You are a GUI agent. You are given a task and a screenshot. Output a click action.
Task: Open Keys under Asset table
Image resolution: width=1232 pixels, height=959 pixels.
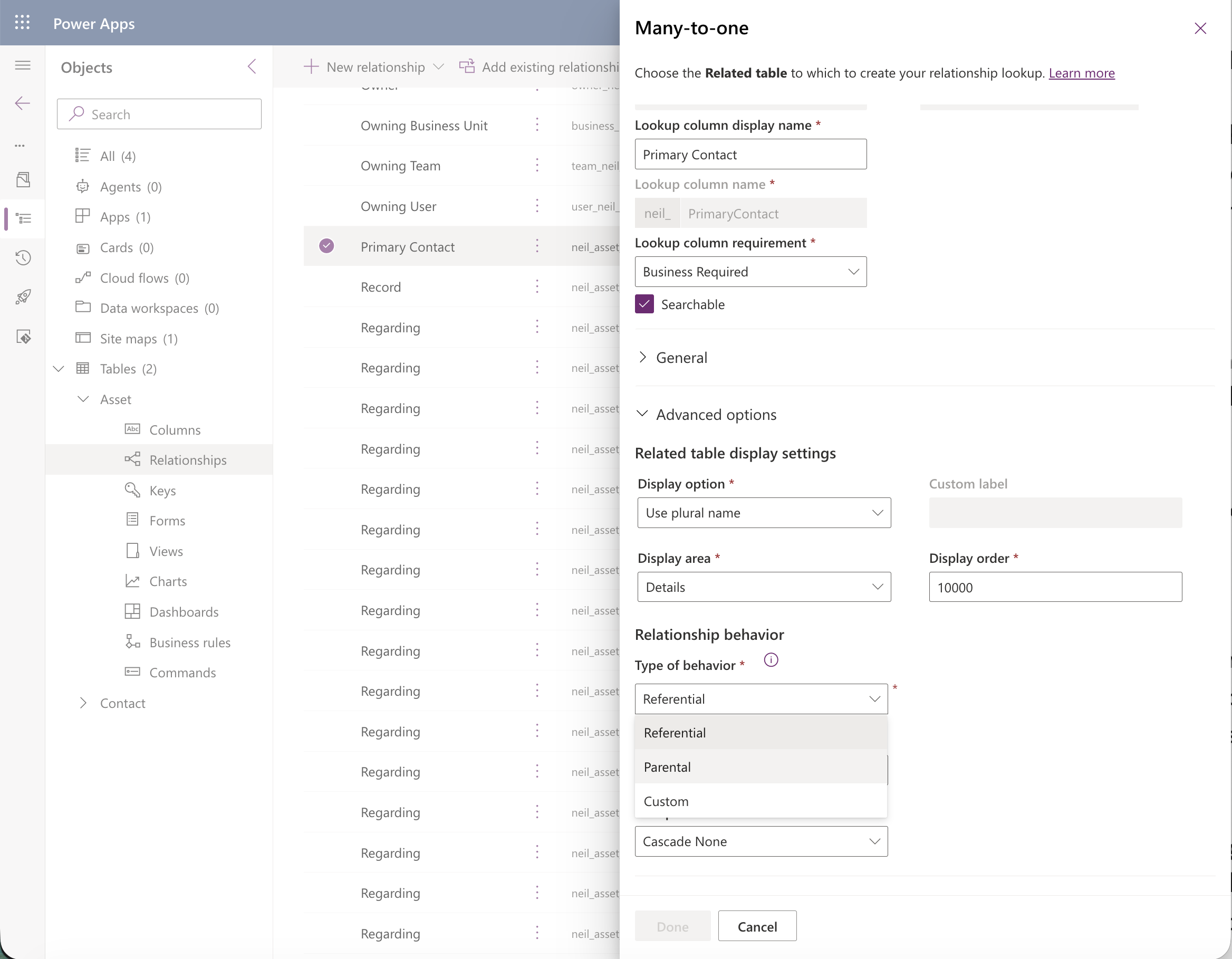(x=162, y=490)
